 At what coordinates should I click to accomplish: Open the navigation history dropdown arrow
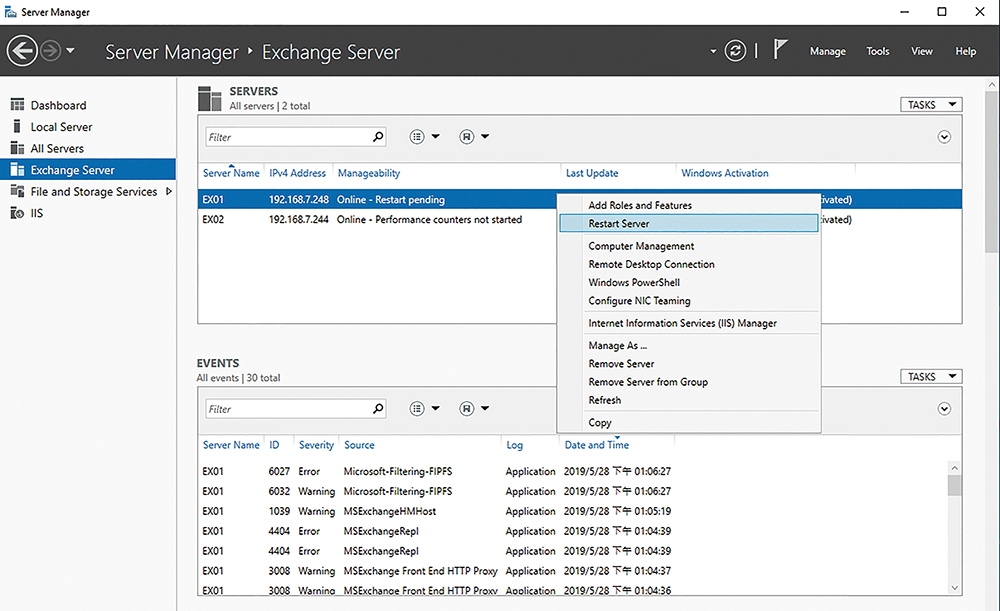pyautogui.click(x=70, y=50)
